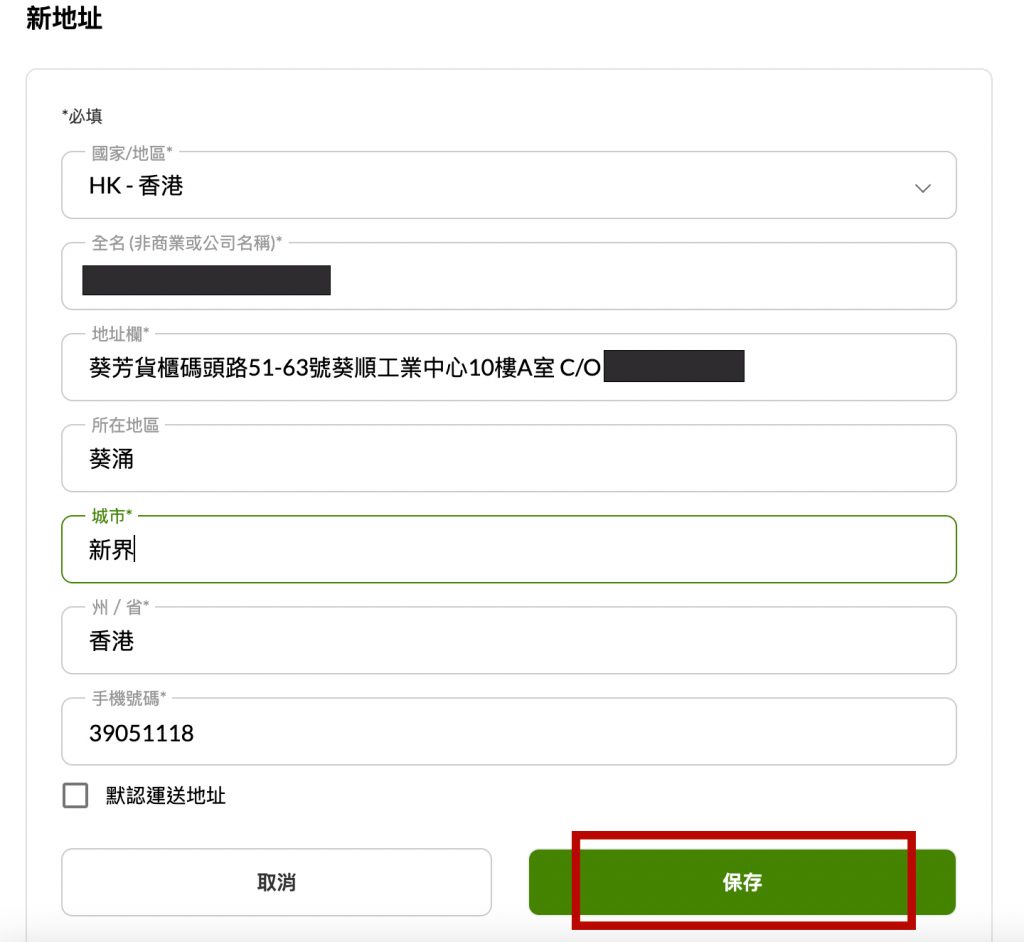
Task: Click the 默認運送地址 label text
Action: (x=166, y=796)
